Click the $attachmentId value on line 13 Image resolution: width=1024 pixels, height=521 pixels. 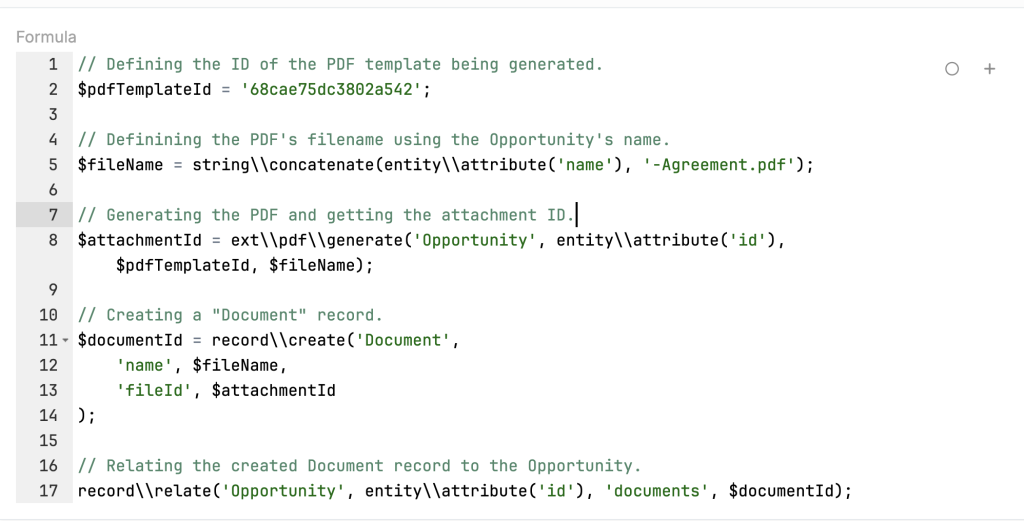pyautogui.click(x=273, y=390)
